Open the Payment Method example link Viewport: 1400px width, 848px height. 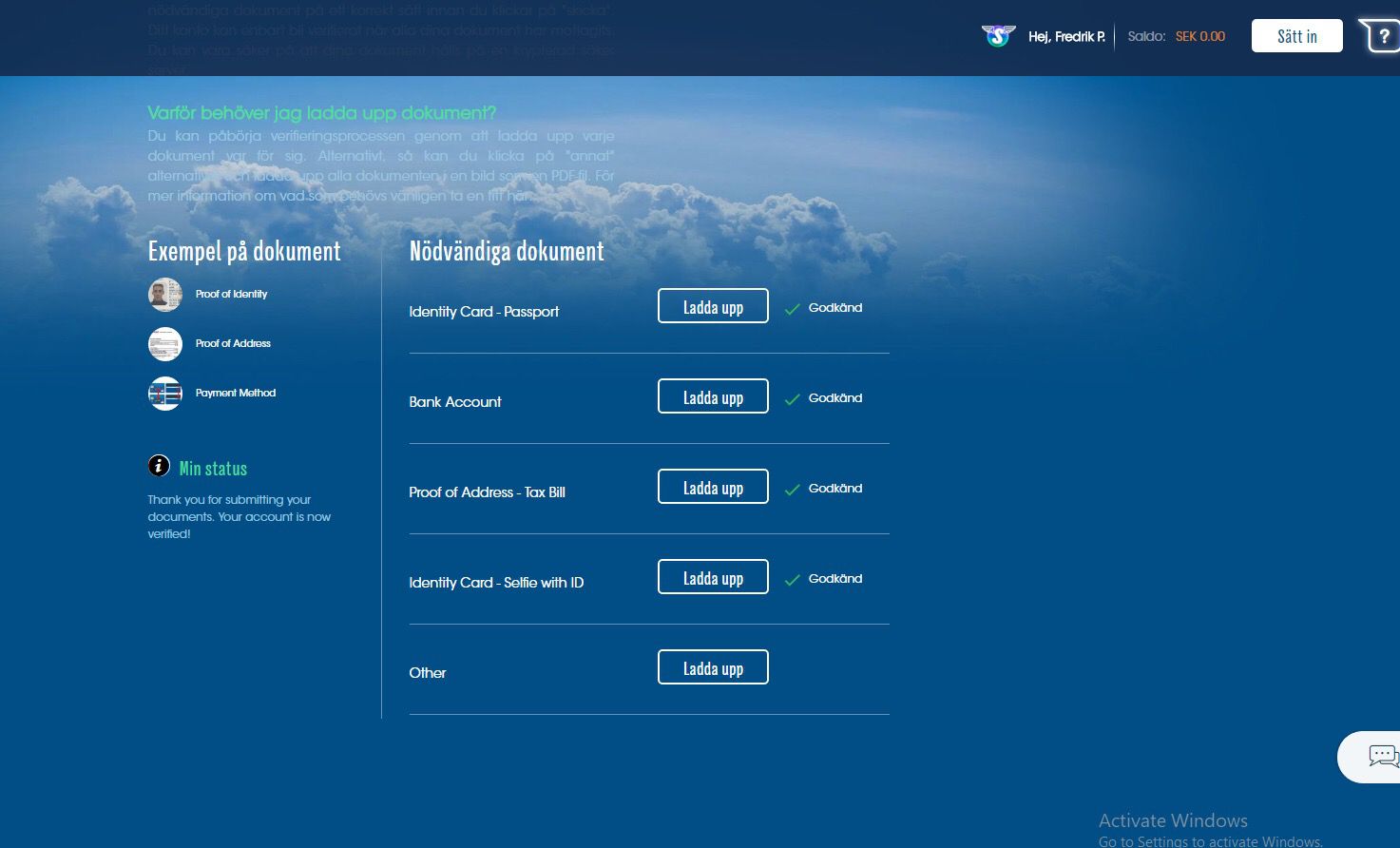(236, 393)
